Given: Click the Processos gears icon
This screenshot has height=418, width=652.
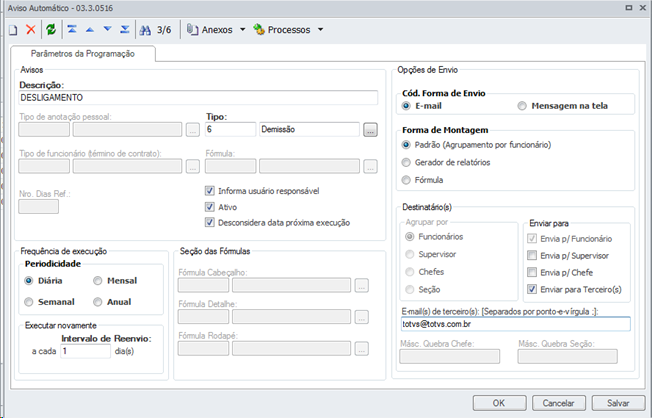Looking at the screenshot, I should 259,30.
